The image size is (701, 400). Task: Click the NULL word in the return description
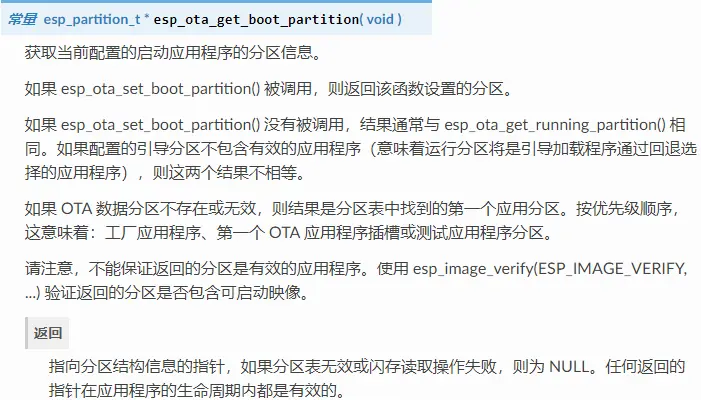point(568,366)
